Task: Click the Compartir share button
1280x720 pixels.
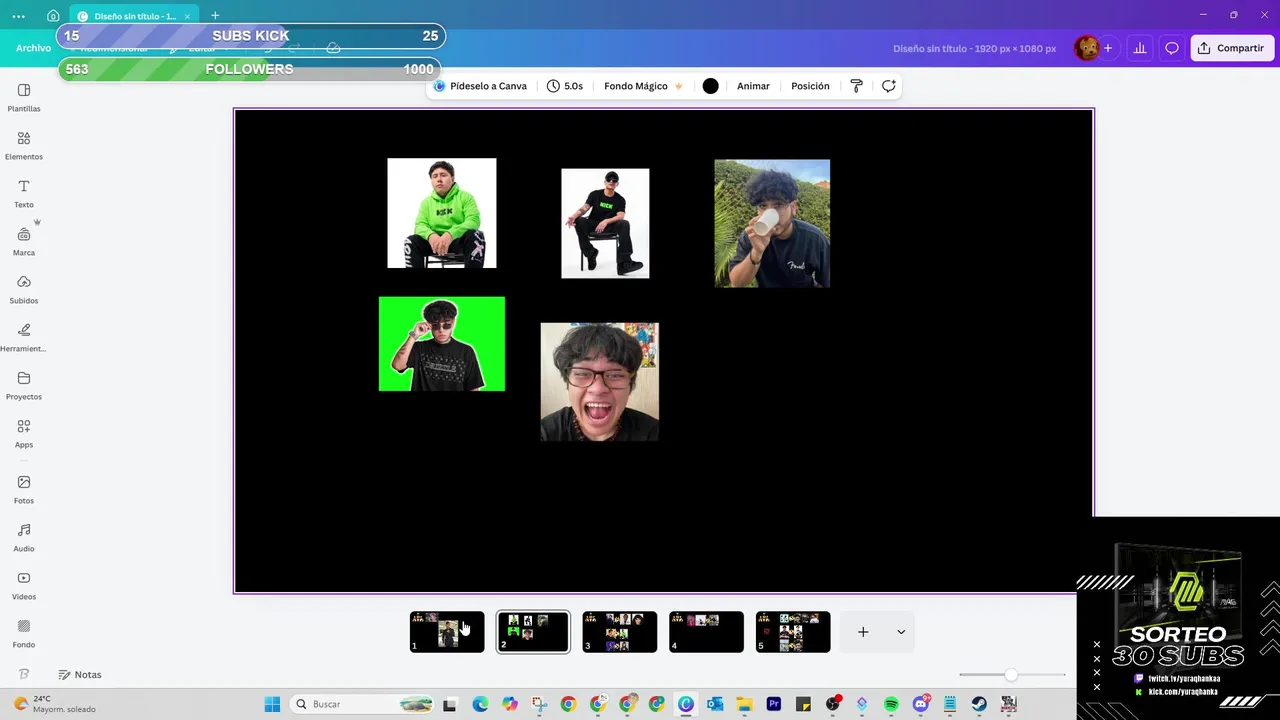Action: tap(1232, 48)
